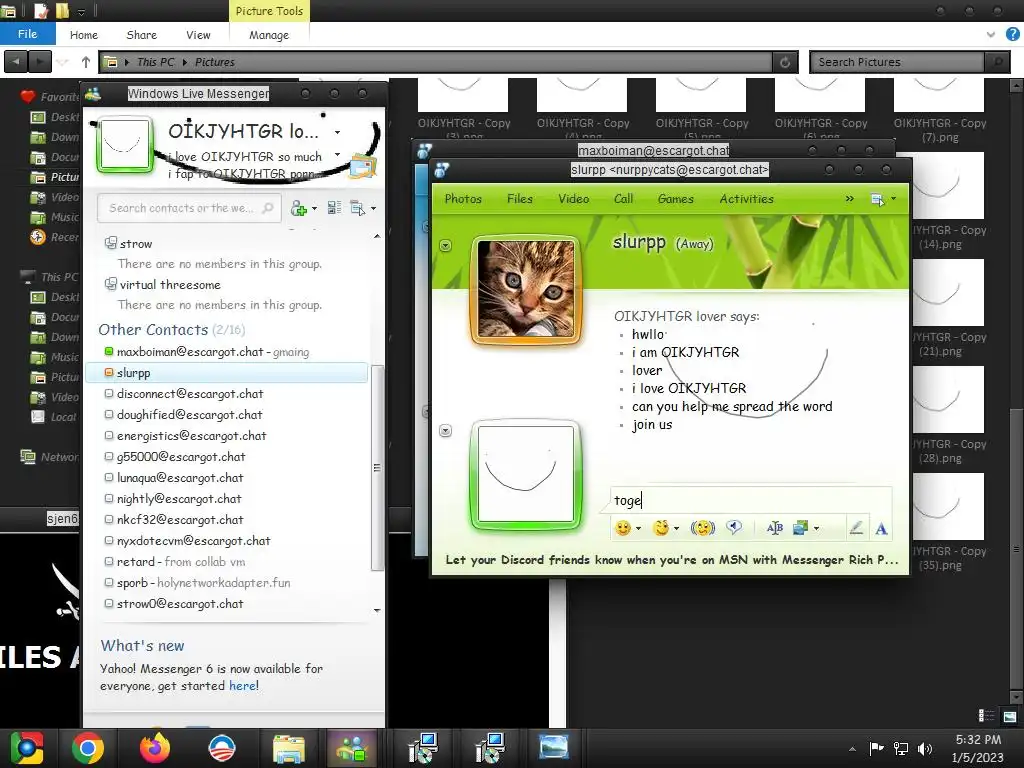Screen dimensions: 1024x768
Task: Click the chat message input field
Action: tap(751, 500)
